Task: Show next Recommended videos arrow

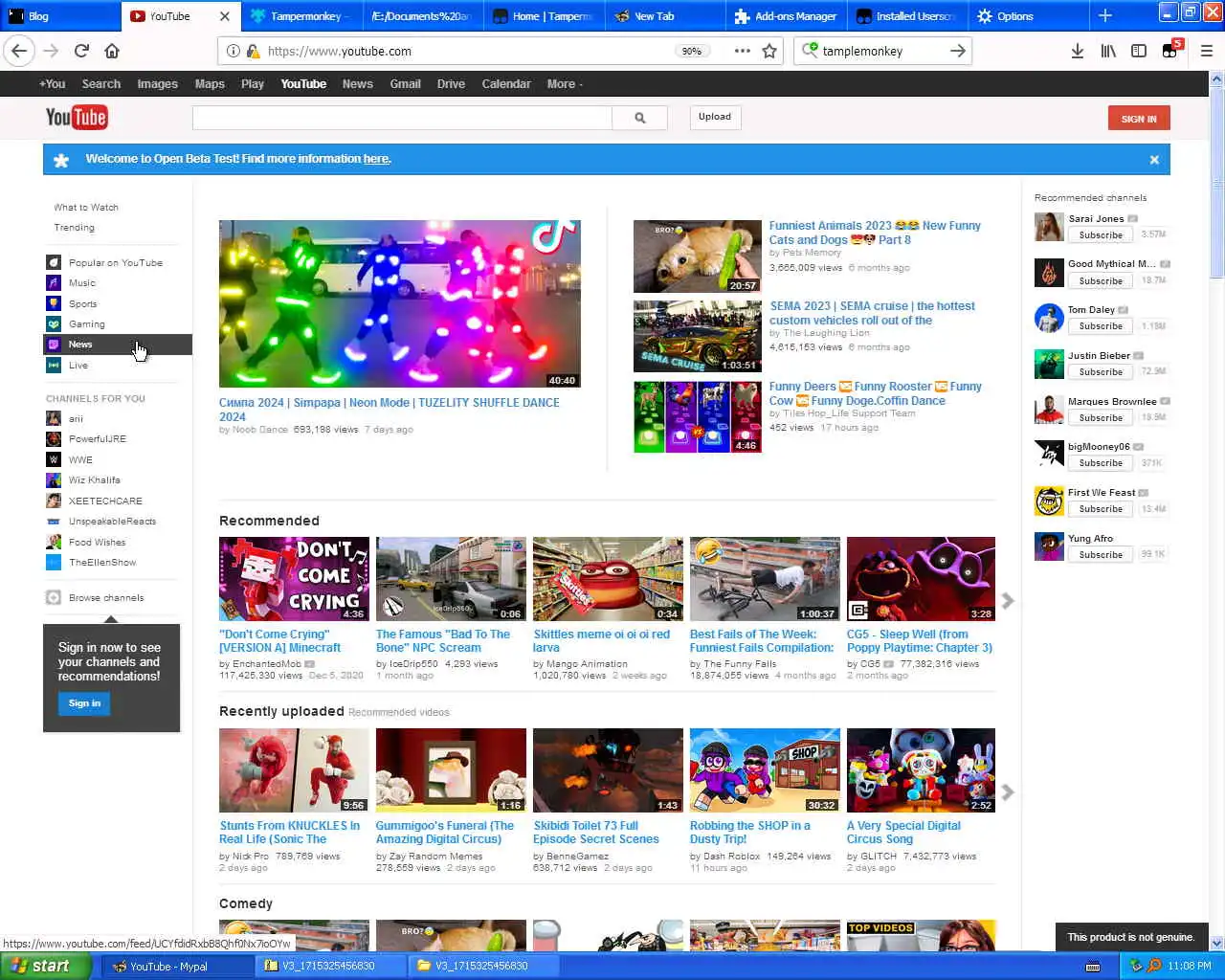Action: pos(1008,600)
